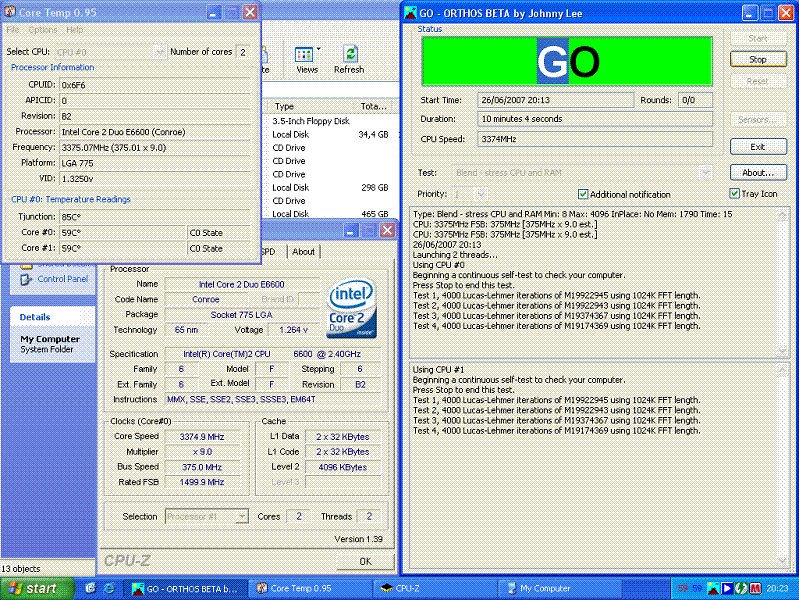
Task: Open the Help menu in Core Temp
Action: point(74,30)
